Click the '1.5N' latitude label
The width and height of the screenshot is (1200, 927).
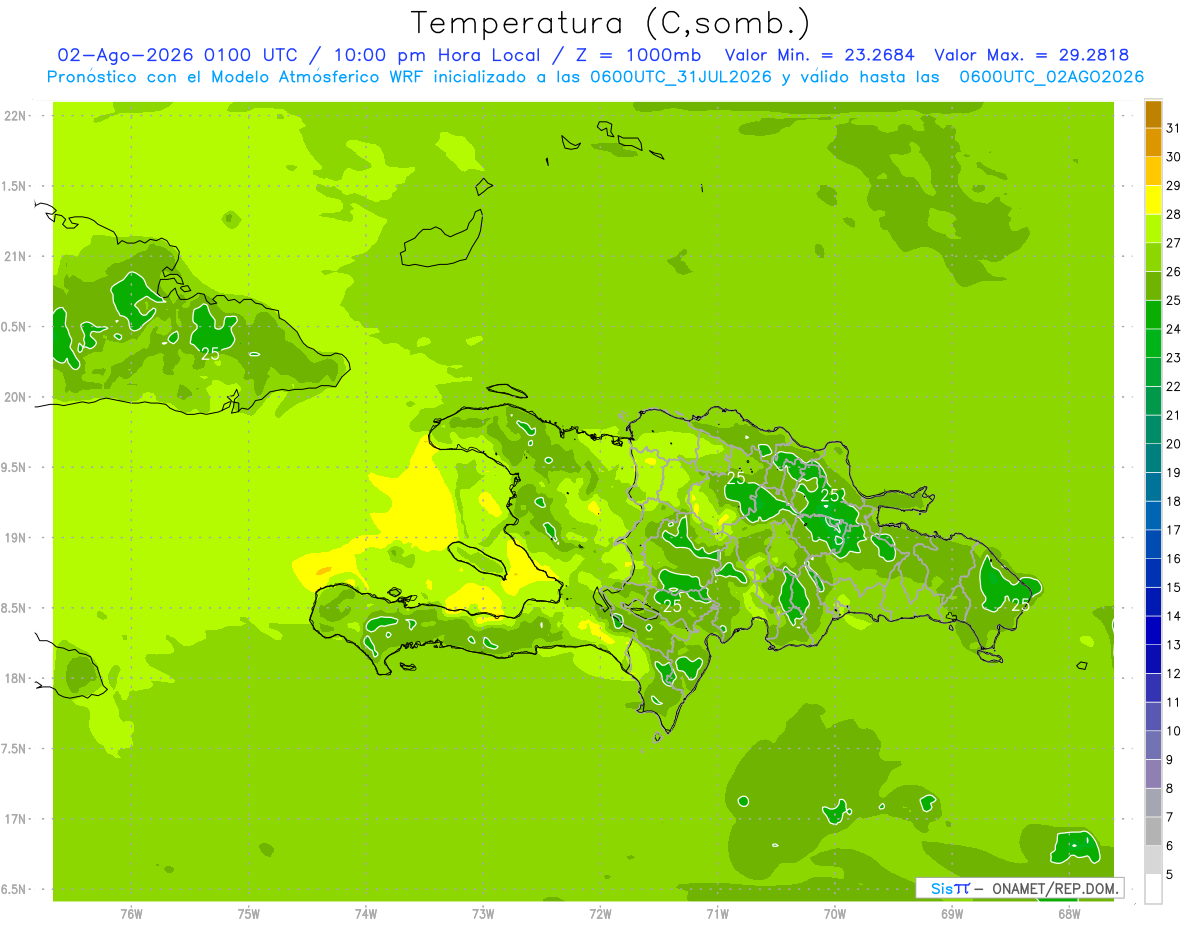point(14,186)
